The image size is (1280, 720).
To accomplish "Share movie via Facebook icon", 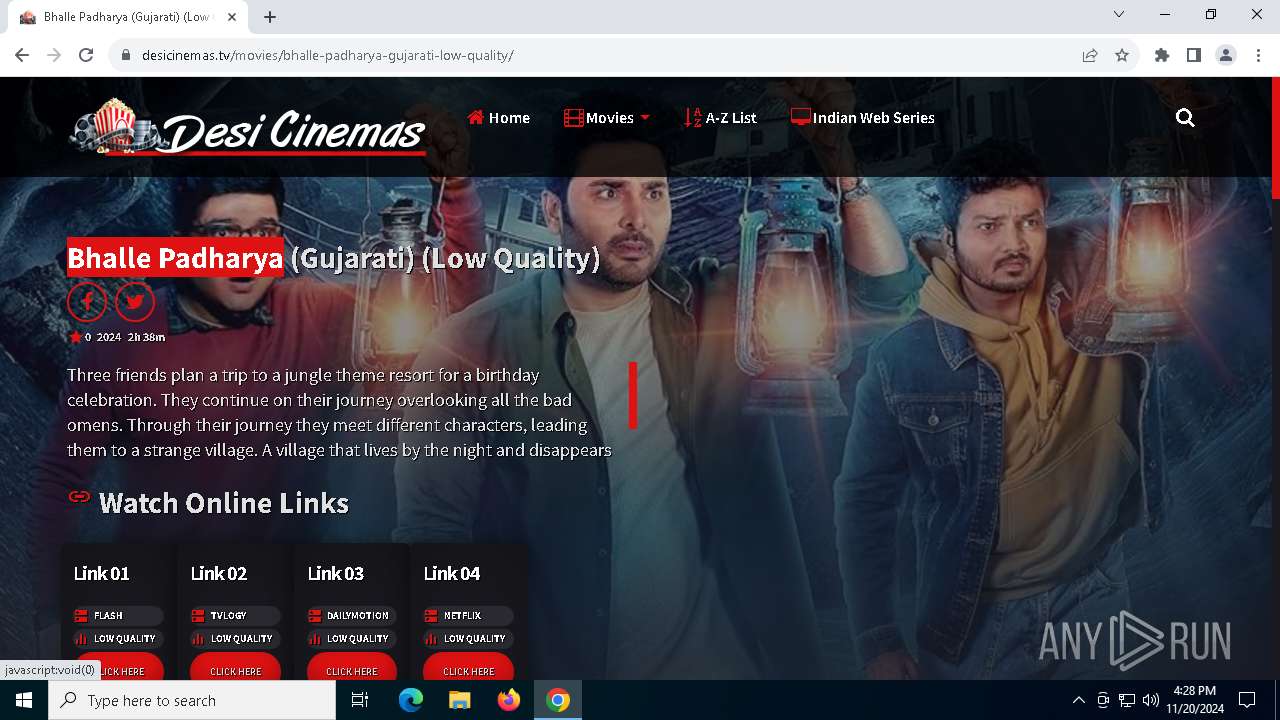I will click(x=87, y=302).
